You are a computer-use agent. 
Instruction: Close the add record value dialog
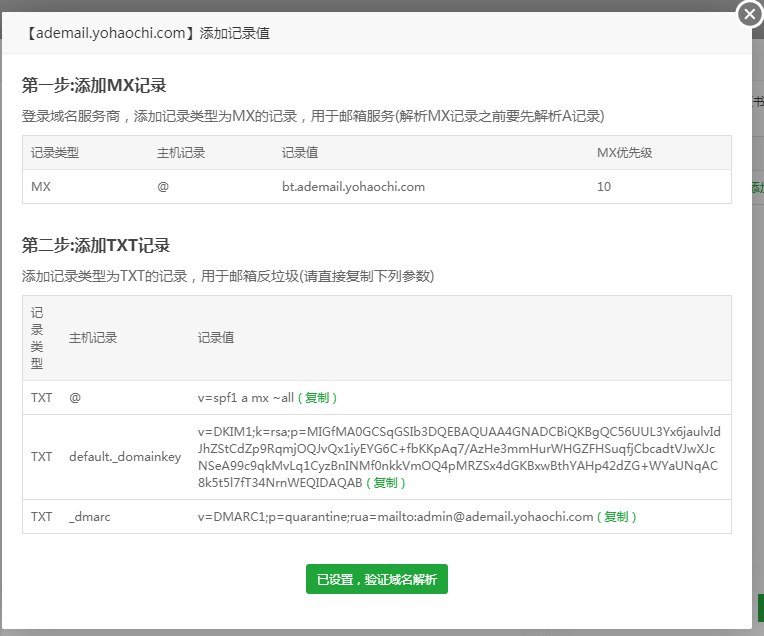point(750,14)
